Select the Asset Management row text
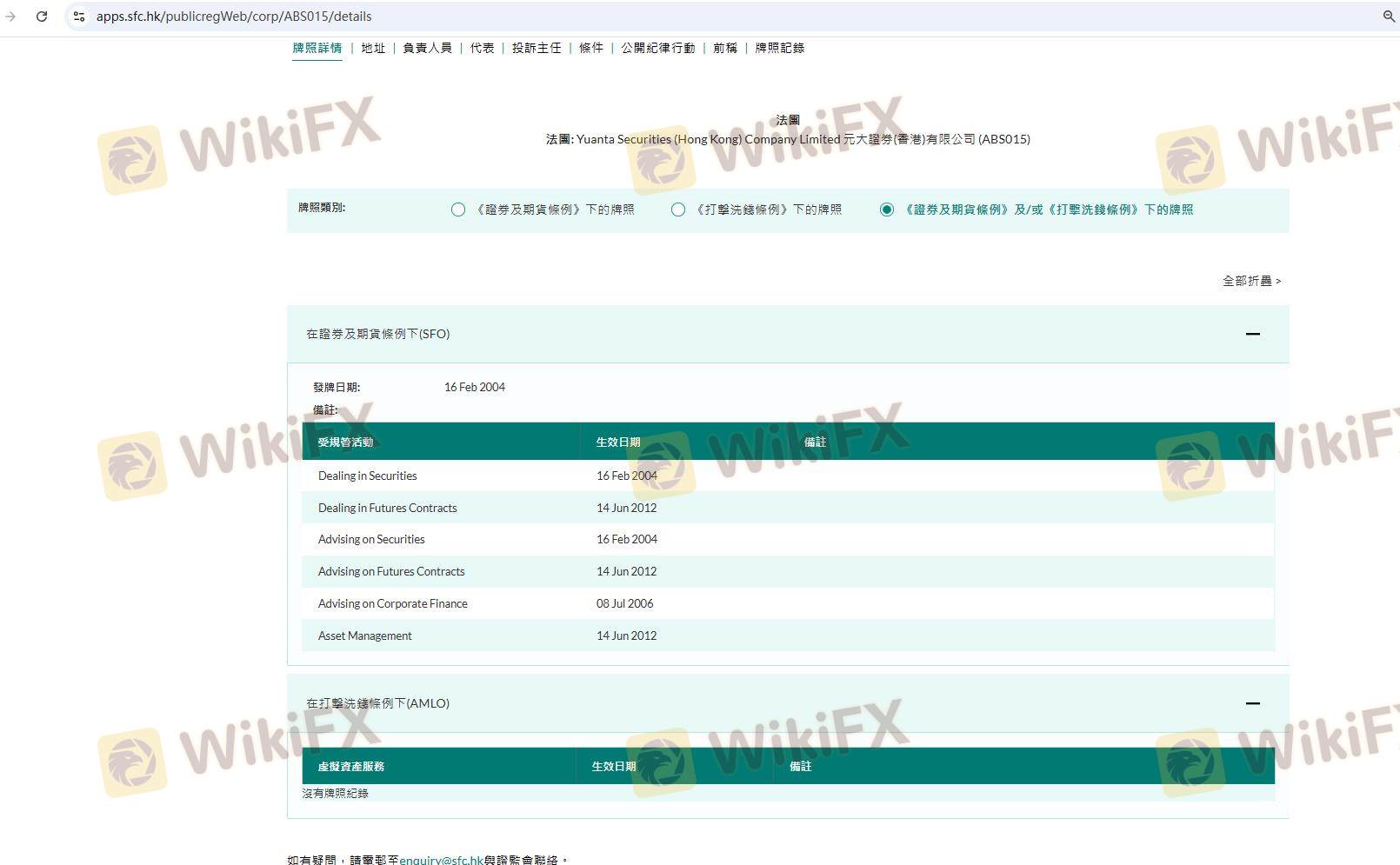 coord(365,635)
